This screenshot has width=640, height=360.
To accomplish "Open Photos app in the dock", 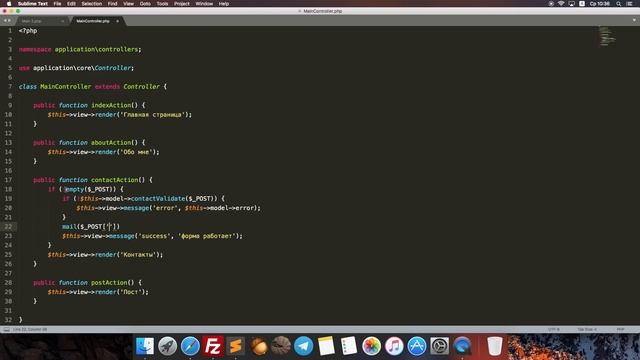I will 371,346.
